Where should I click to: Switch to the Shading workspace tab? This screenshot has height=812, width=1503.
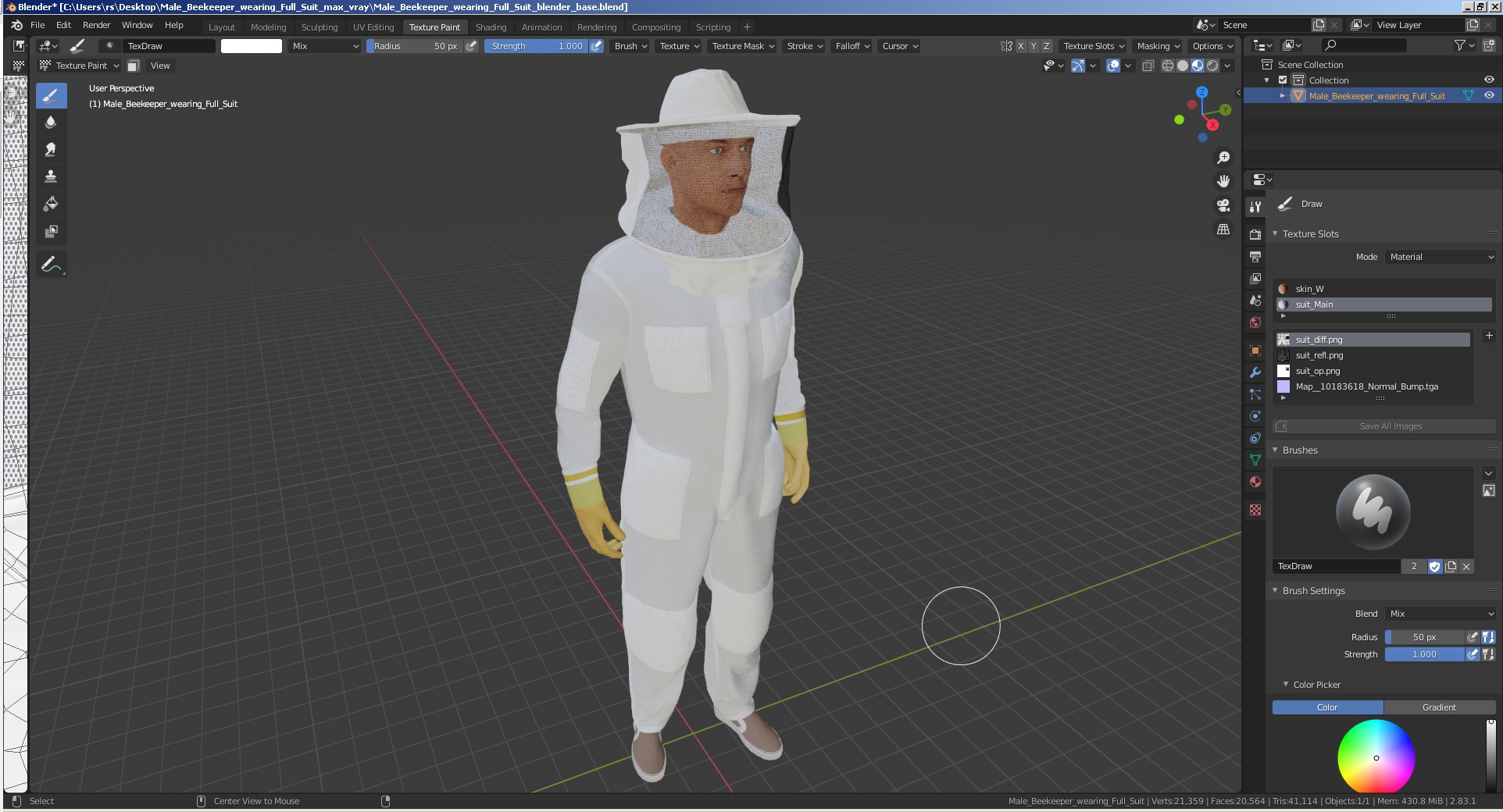491,27
